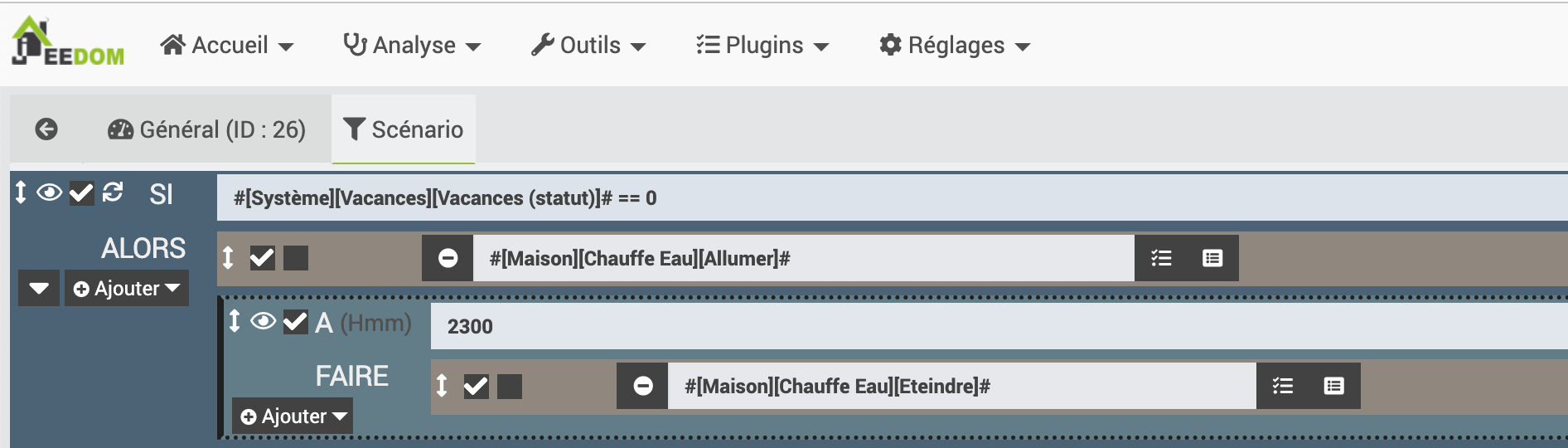Image resolution: width=1568 pixels, height=448 pixels.
Task: Expand the Ajouter dropdown under FAIRE
Action: pyautogui.click(x=293, y=416)
